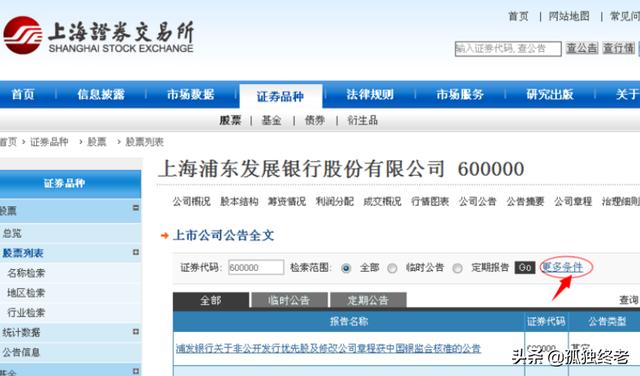Click 证券品种 in the breadcrumb
The image size is (640, 376).
click(x=49, y=142)
